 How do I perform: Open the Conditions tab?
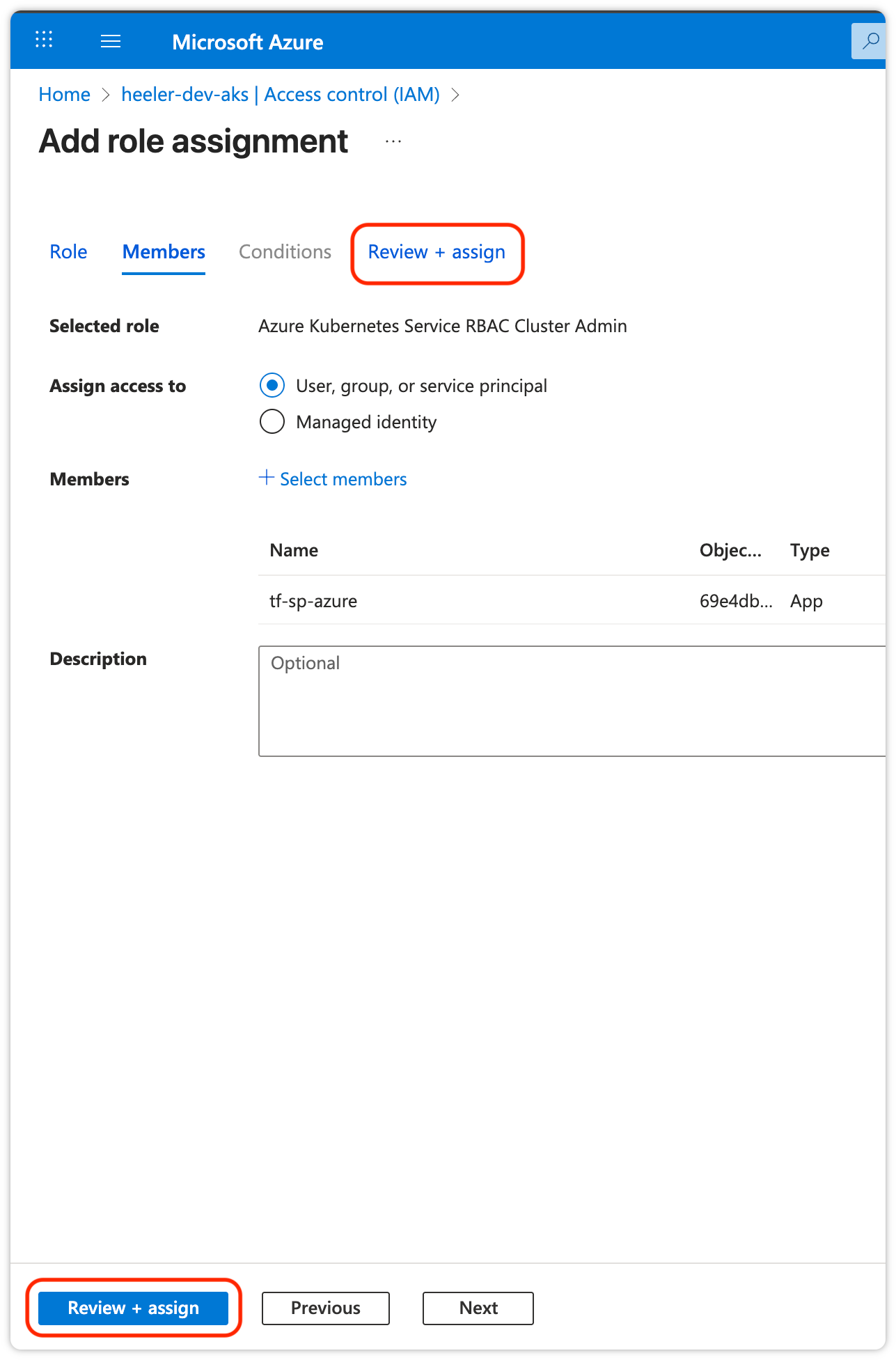(x=285, y=252)
